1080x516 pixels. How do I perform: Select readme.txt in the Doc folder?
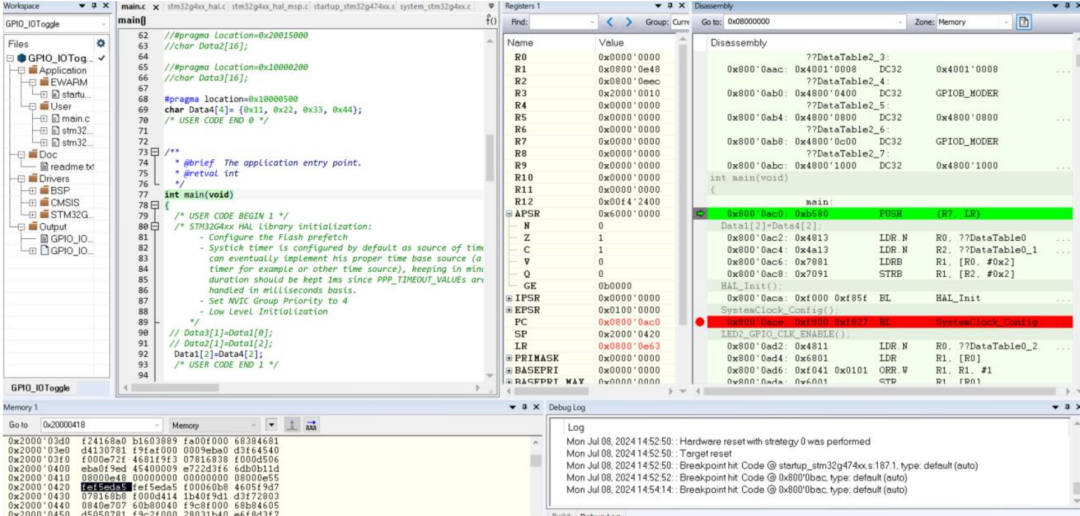(73, 166)
